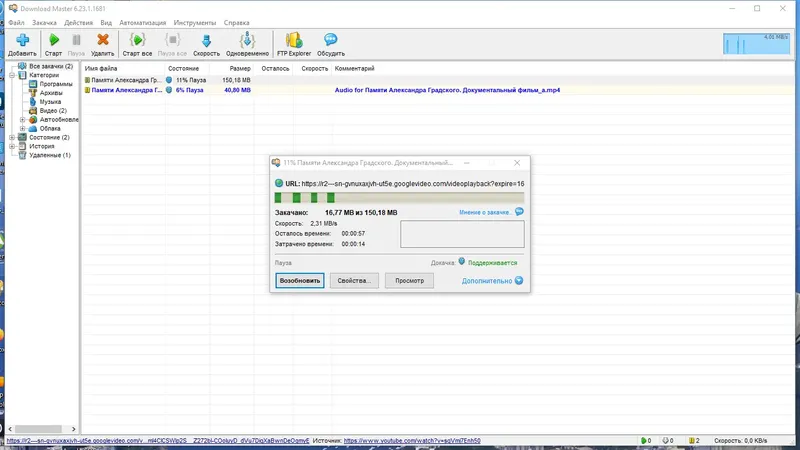
Task: Sort by the Комментарий column header
Action: pos(355,68)
